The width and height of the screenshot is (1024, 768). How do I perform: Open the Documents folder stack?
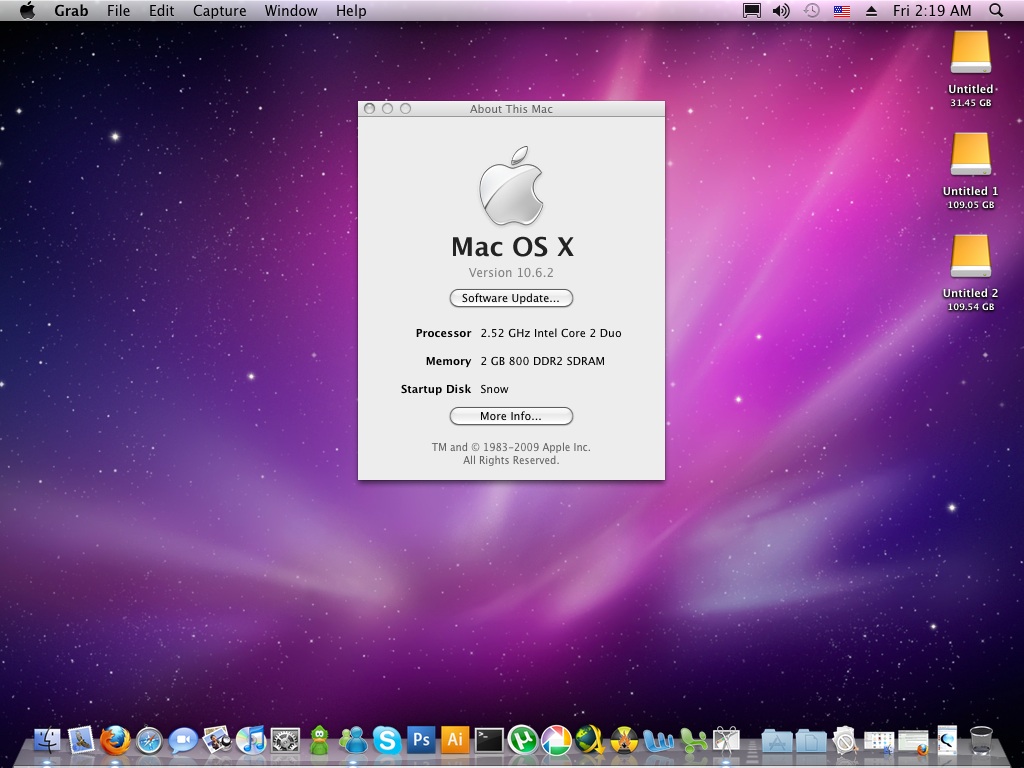pos(811,741)
